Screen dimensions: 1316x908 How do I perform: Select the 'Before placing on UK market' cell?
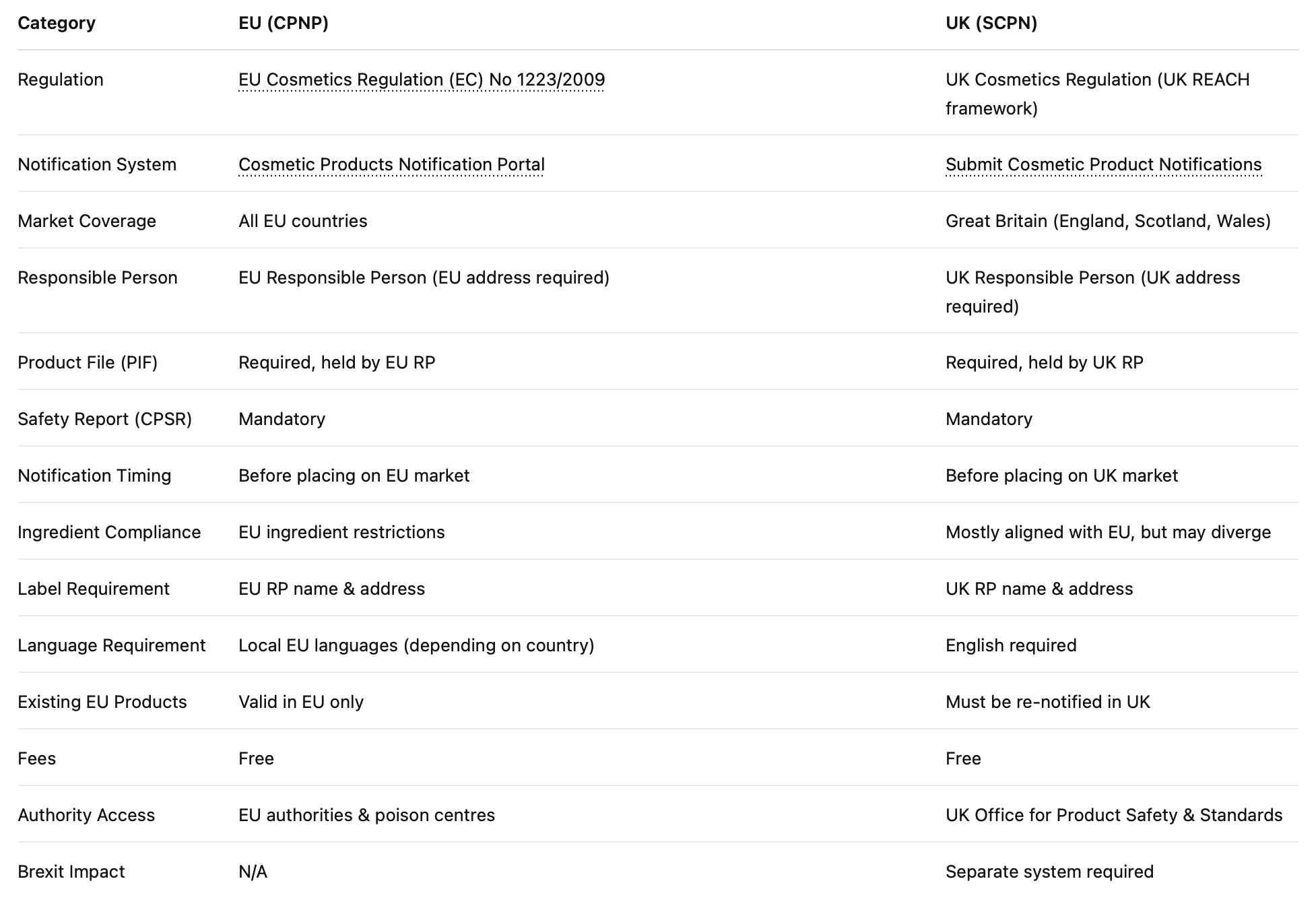(1061, 476)
